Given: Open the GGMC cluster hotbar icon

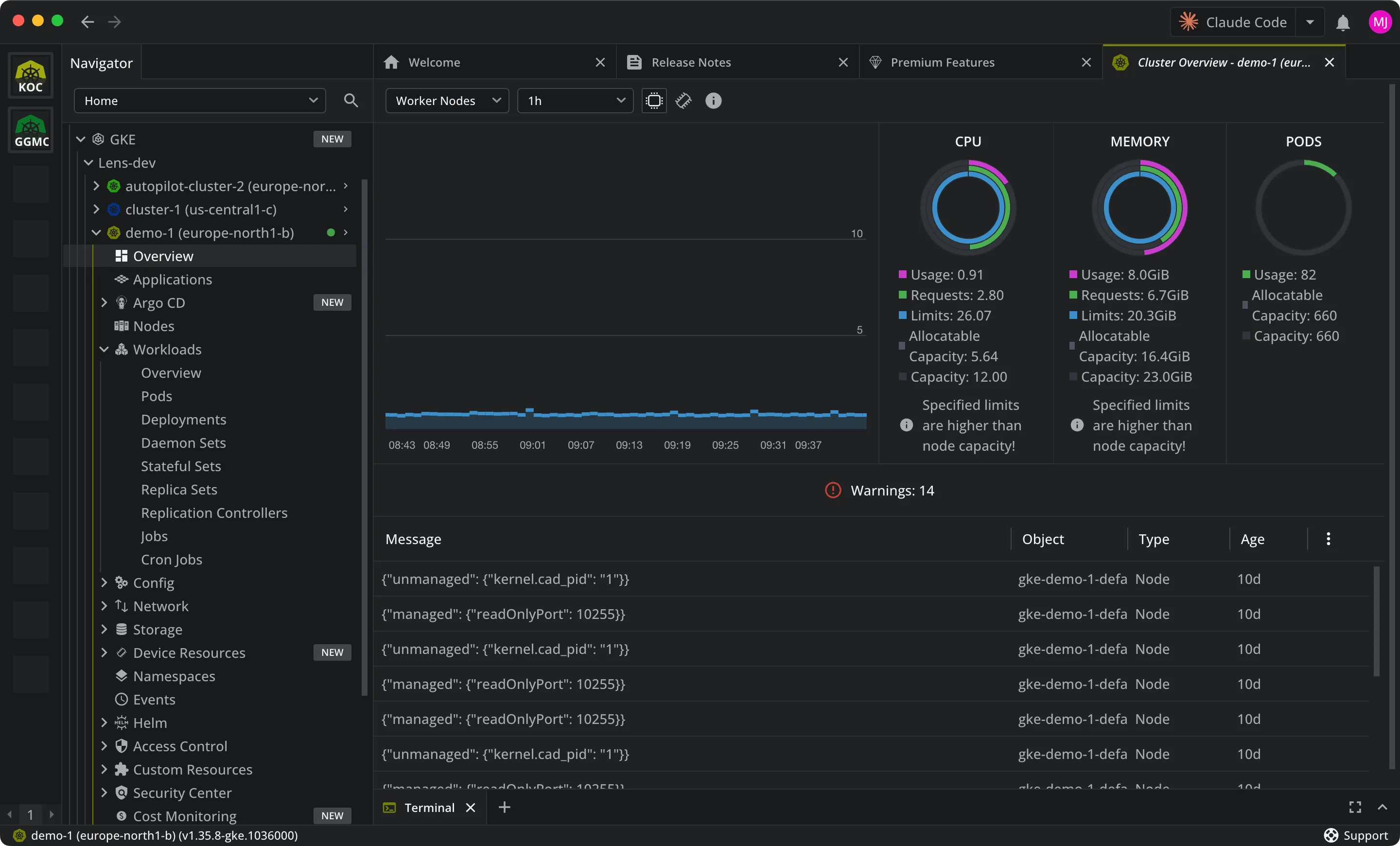Looking at the screenshot, I should pos(31,131).
